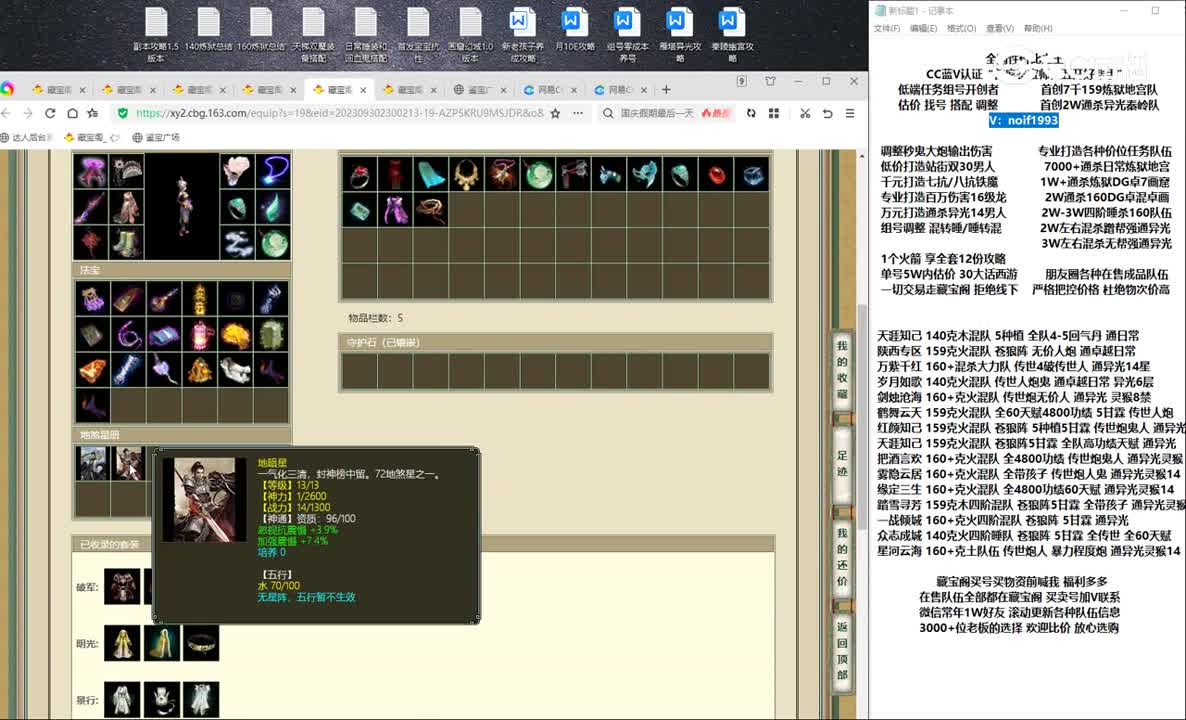The width and height of the screenshot is (1186, 720).
Task: Click the page vertical scrollbar
Action: point(862,416)
